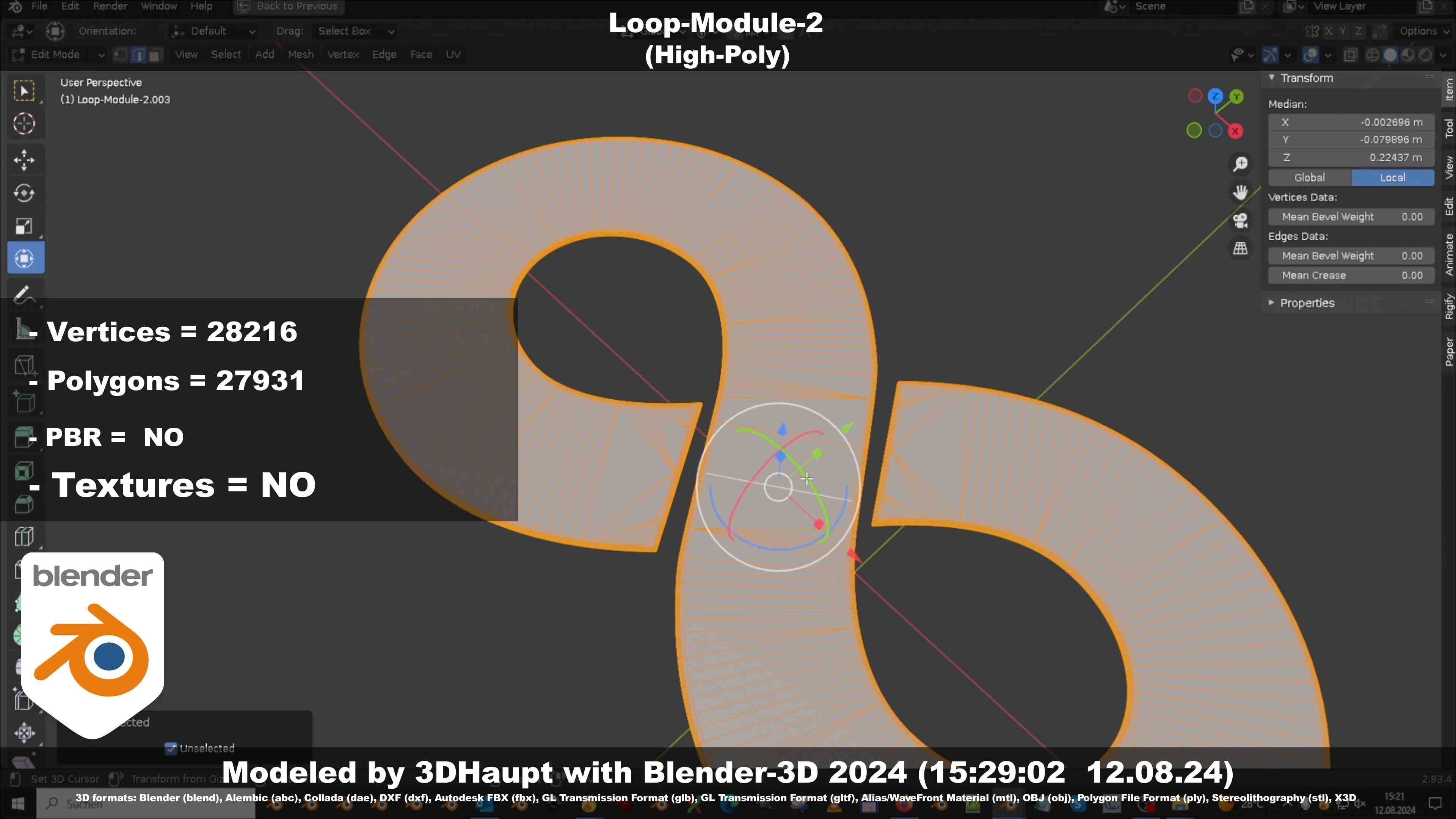Switch perspective/orthographic with grid icon

pos(1240,248)
